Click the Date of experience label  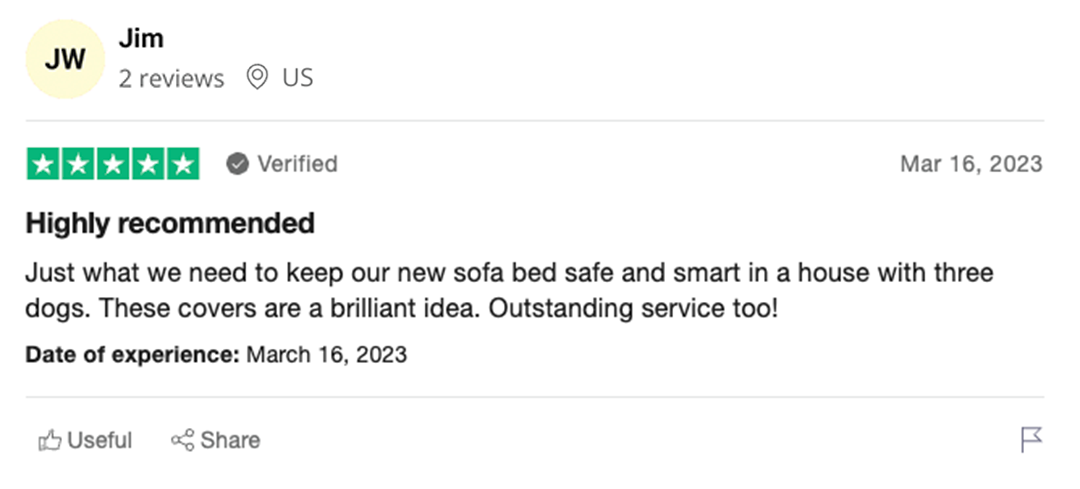(x=132, y=354)
